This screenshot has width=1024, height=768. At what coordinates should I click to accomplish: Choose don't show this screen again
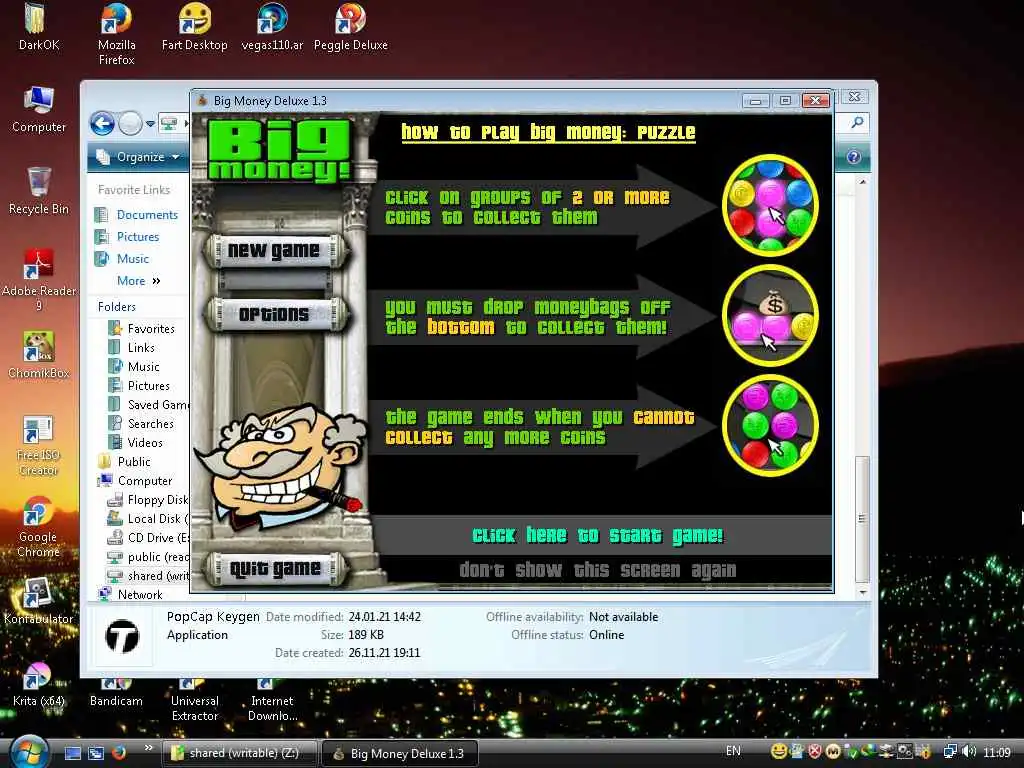(x=598, y=570)
